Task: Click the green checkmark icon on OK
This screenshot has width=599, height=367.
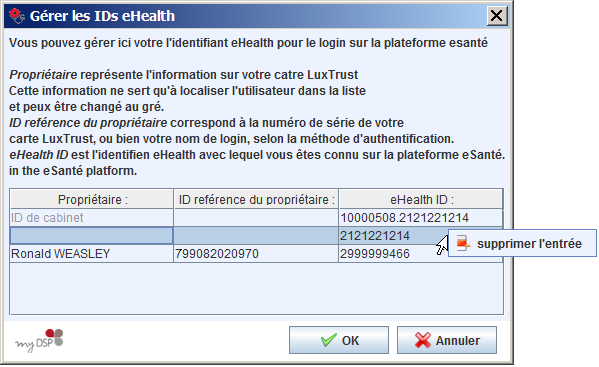Action: [x=329, y=340]
